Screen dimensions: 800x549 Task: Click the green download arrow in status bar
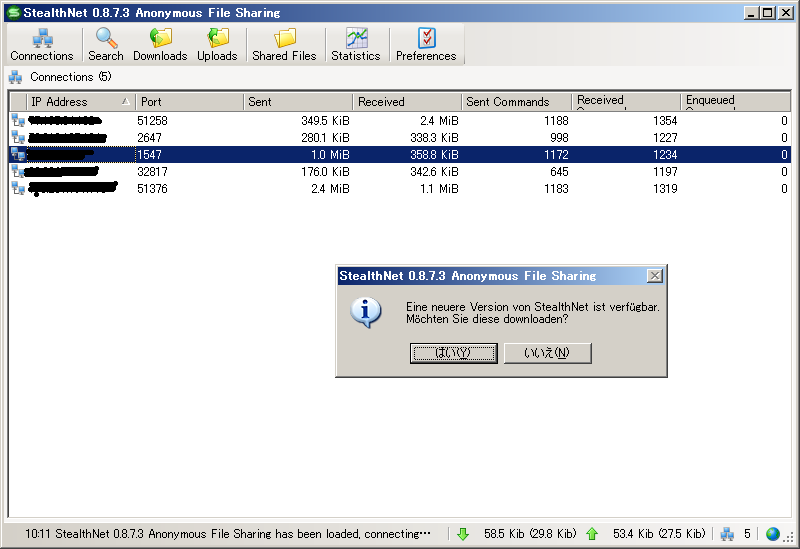463,534
